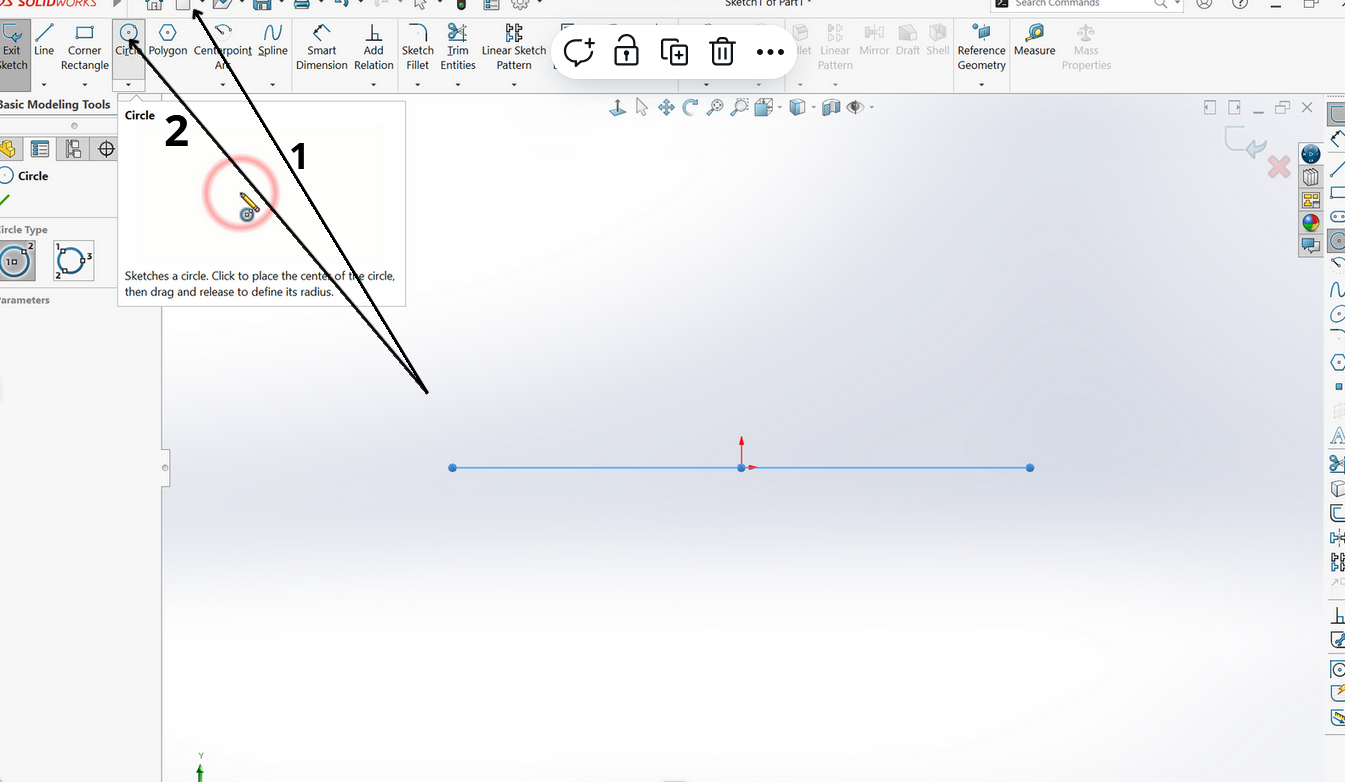Select the Corner Rectangle tool
The height and width of the screenshot is (782, 1345).
(85, 49)
